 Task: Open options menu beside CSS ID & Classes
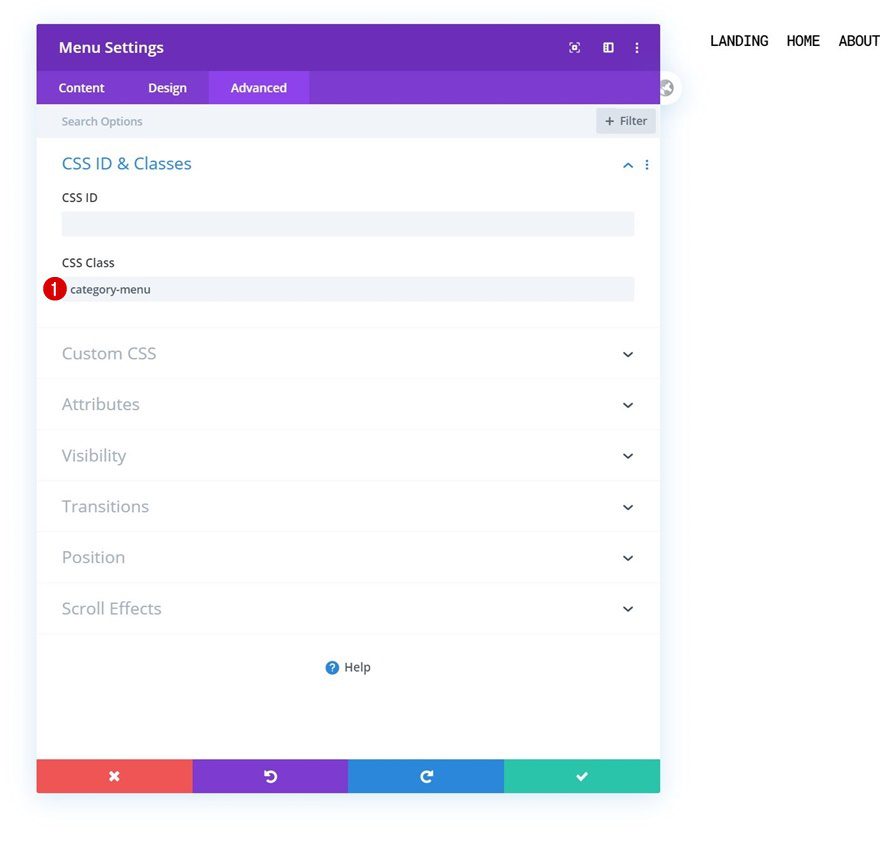646,164
